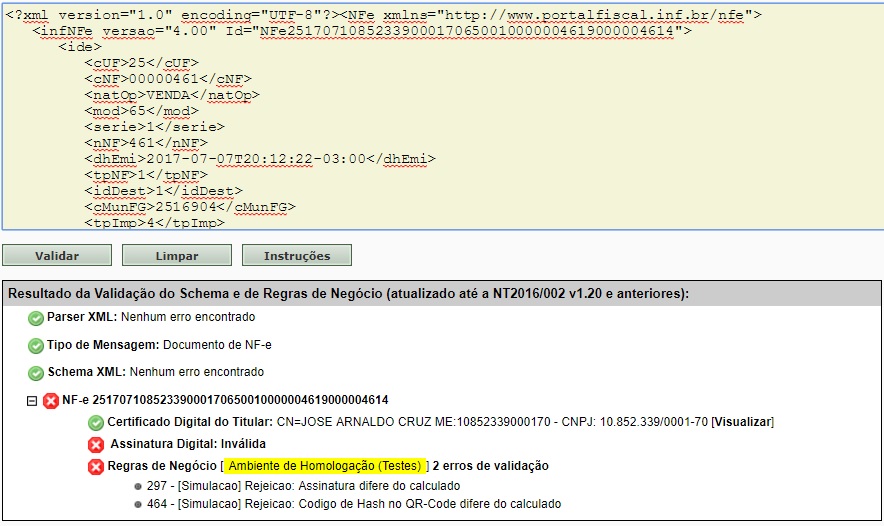The image size is (884, 526).
Task: Open the Visualizar certificate link
Action: coord(742,422)
